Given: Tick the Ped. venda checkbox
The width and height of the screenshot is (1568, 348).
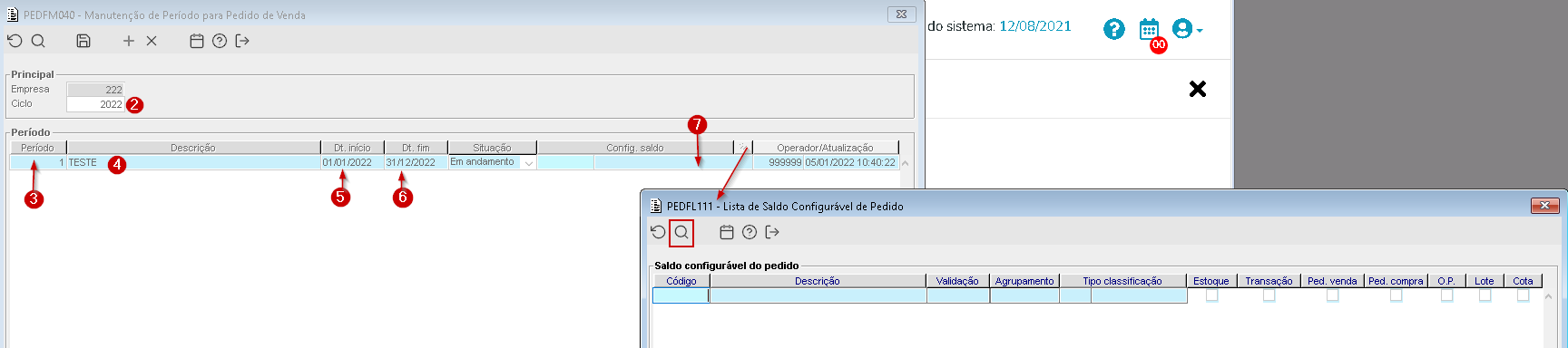Looking at the screenshot, I should point(1332,295).
